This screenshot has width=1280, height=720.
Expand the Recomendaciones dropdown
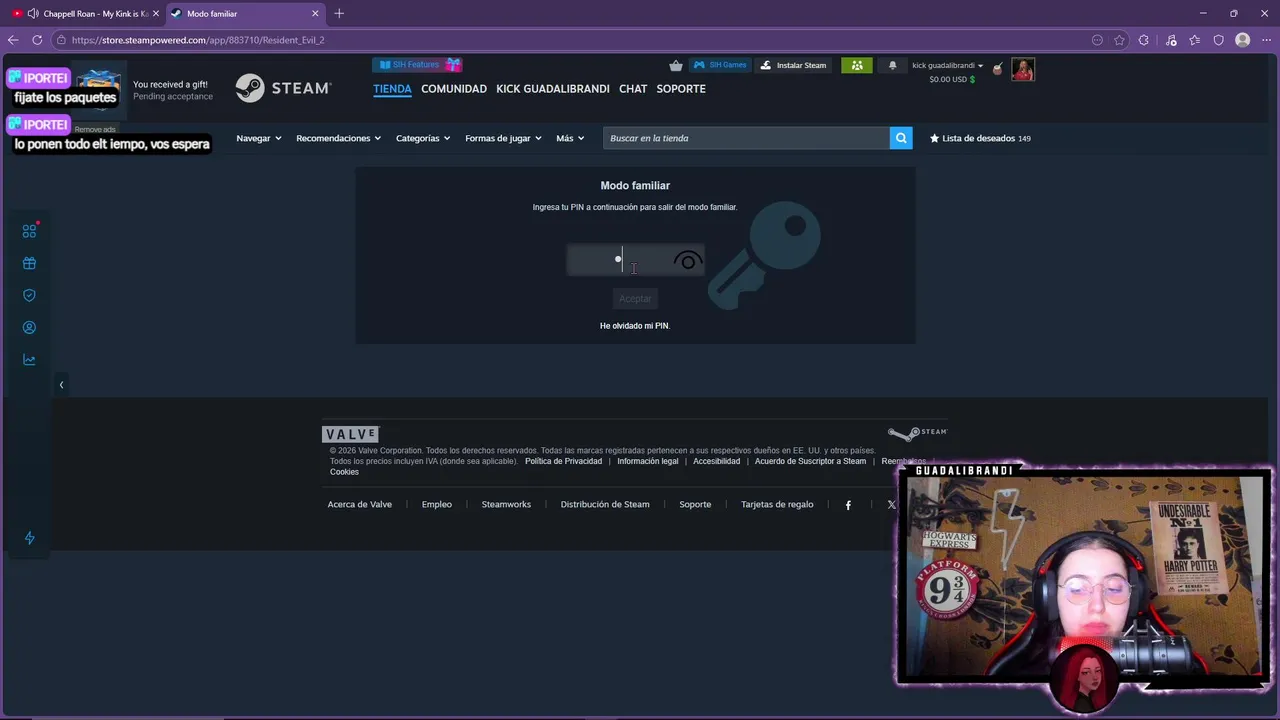(x=338, y=138)
